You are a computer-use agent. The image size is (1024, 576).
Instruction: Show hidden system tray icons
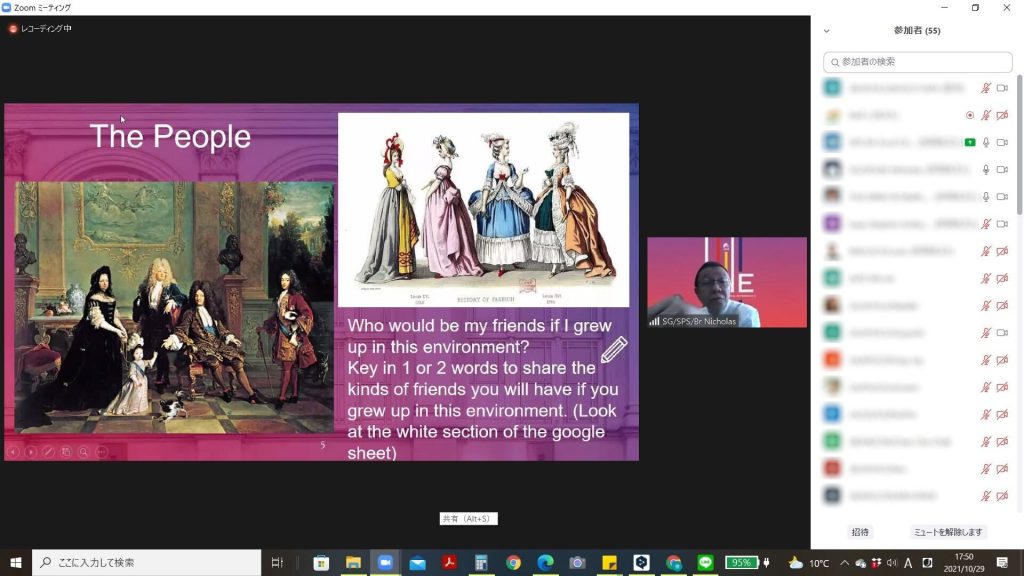click(x=844, y=562)
